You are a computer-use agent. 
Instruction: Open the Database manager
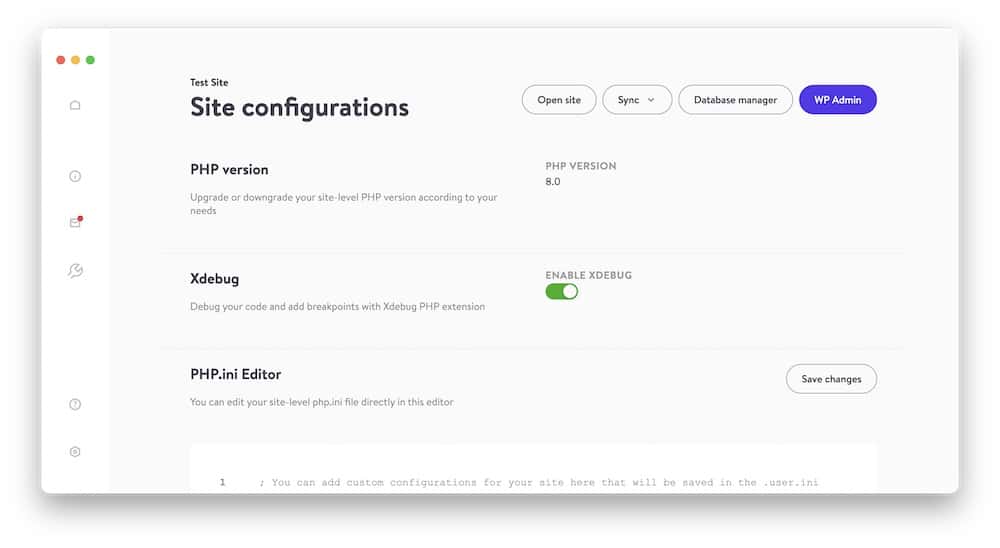click(735, 100)
